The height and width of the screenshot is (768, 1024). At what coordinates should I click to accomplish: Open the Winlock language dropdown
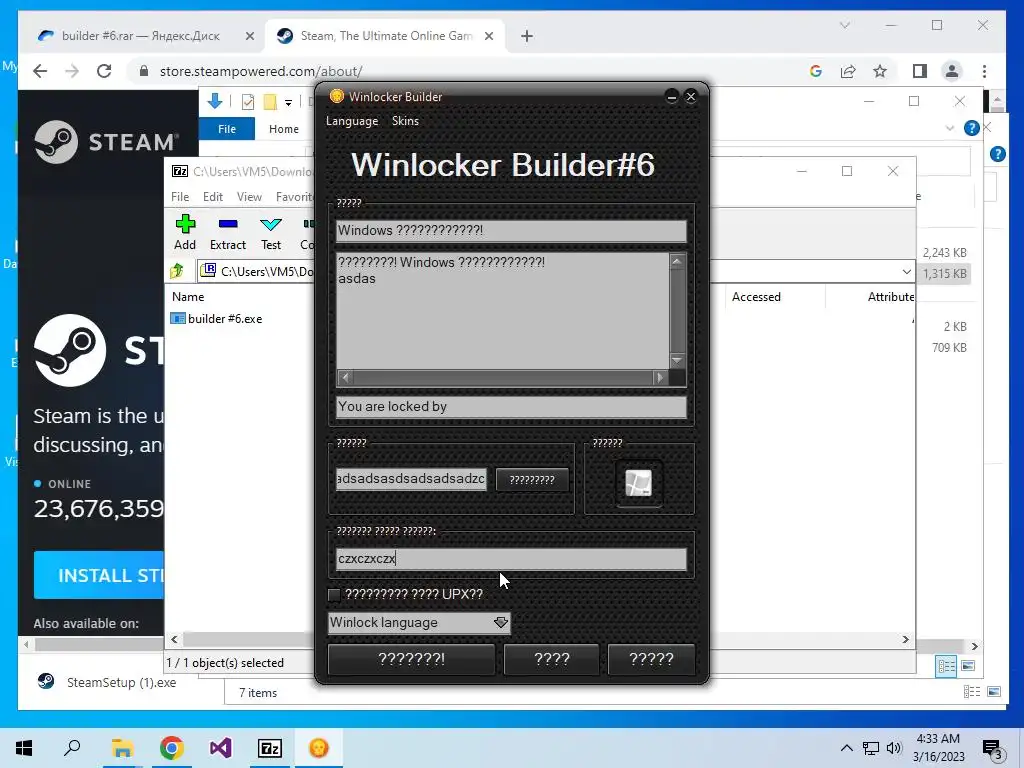tap(501, 622)
